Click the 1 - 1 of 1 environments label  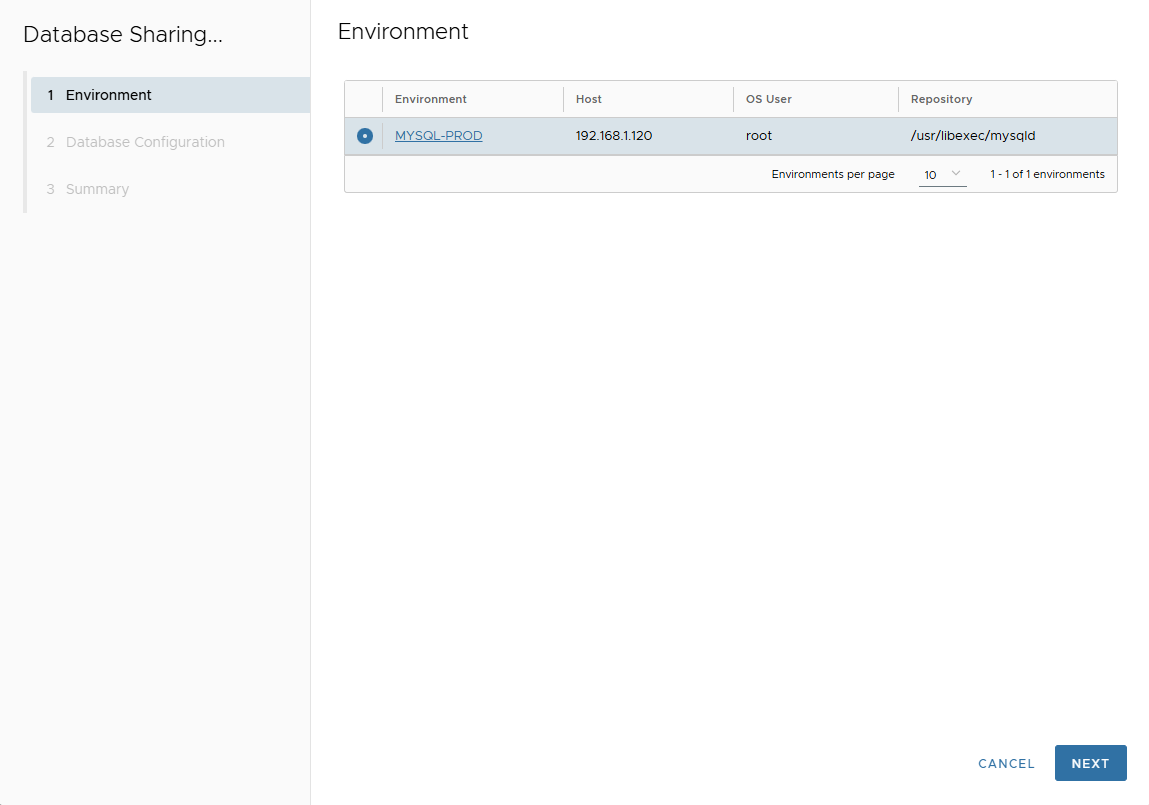pos(1046,174)
